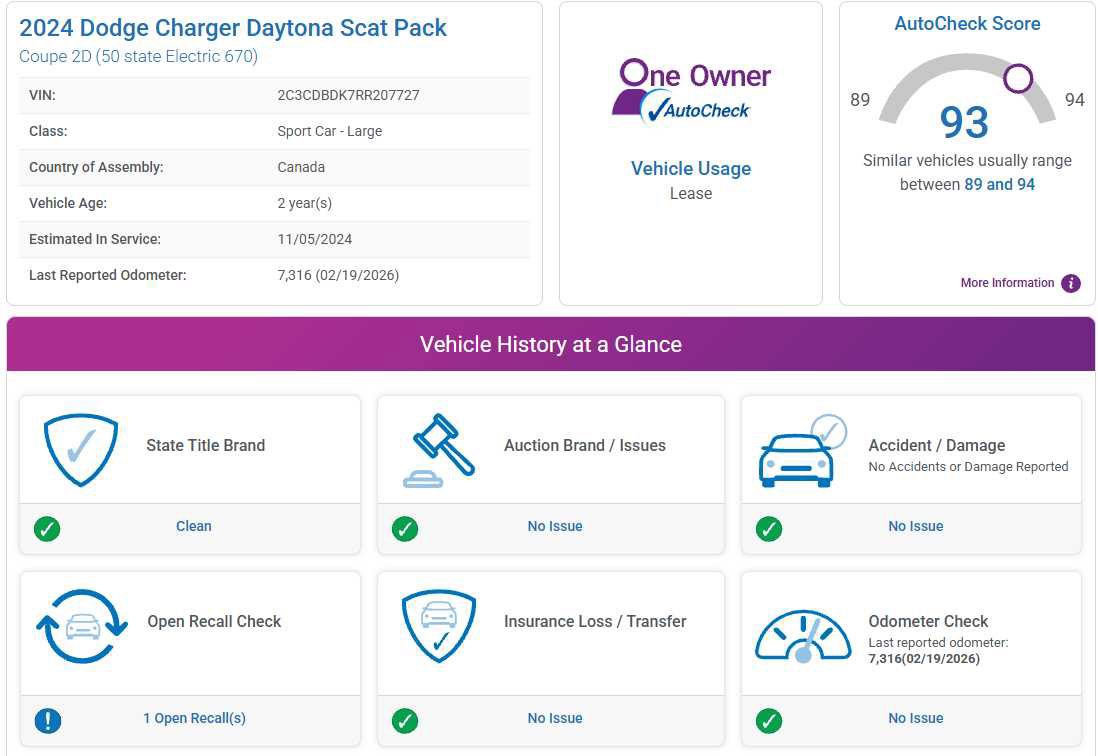This screenshot has height=756, width=1098.
Task: Click the AutoCheck score gauge marker
Action: click(x=1019, y=78)
